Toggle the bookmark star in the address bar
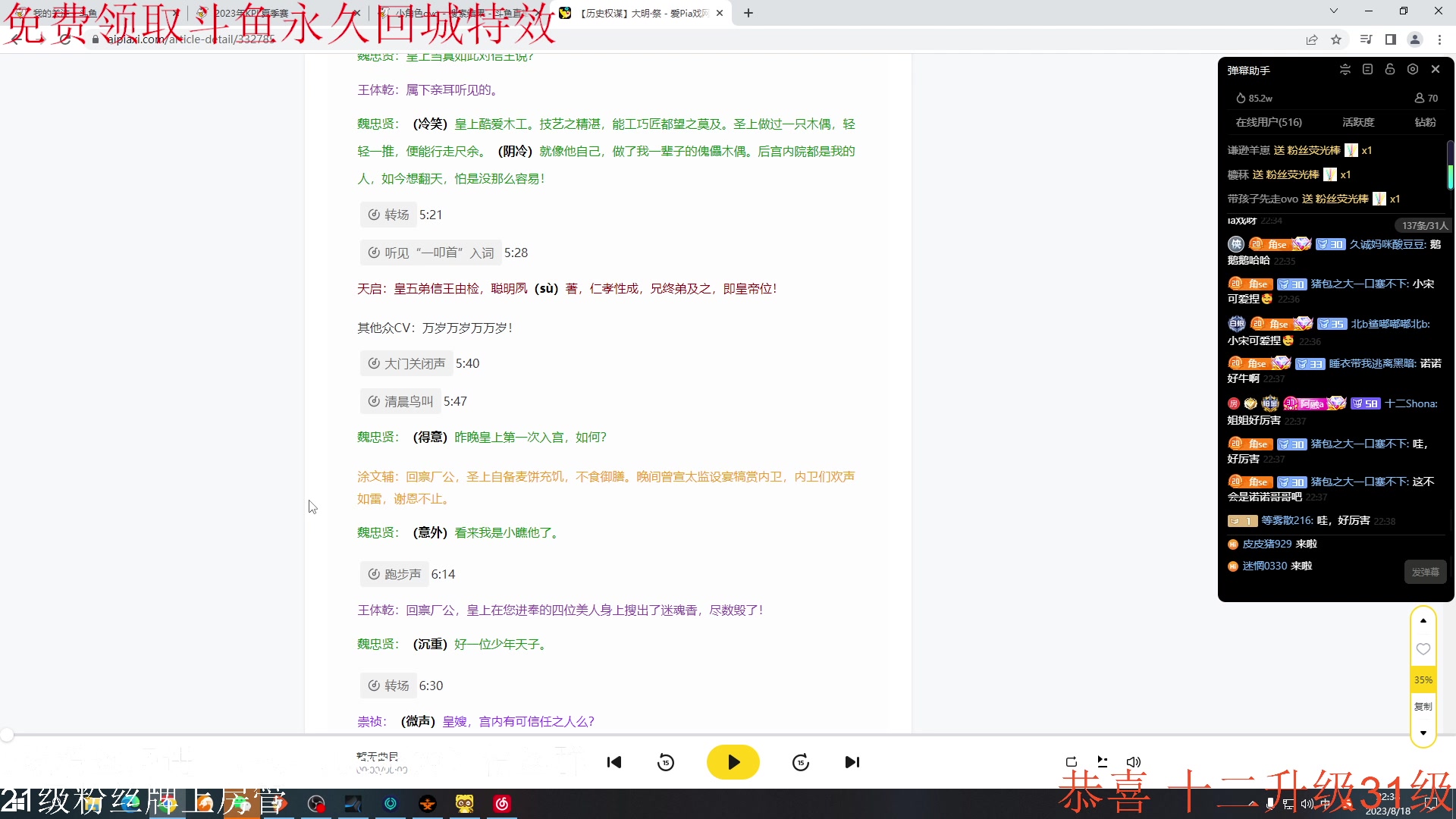 point(1336,39)
